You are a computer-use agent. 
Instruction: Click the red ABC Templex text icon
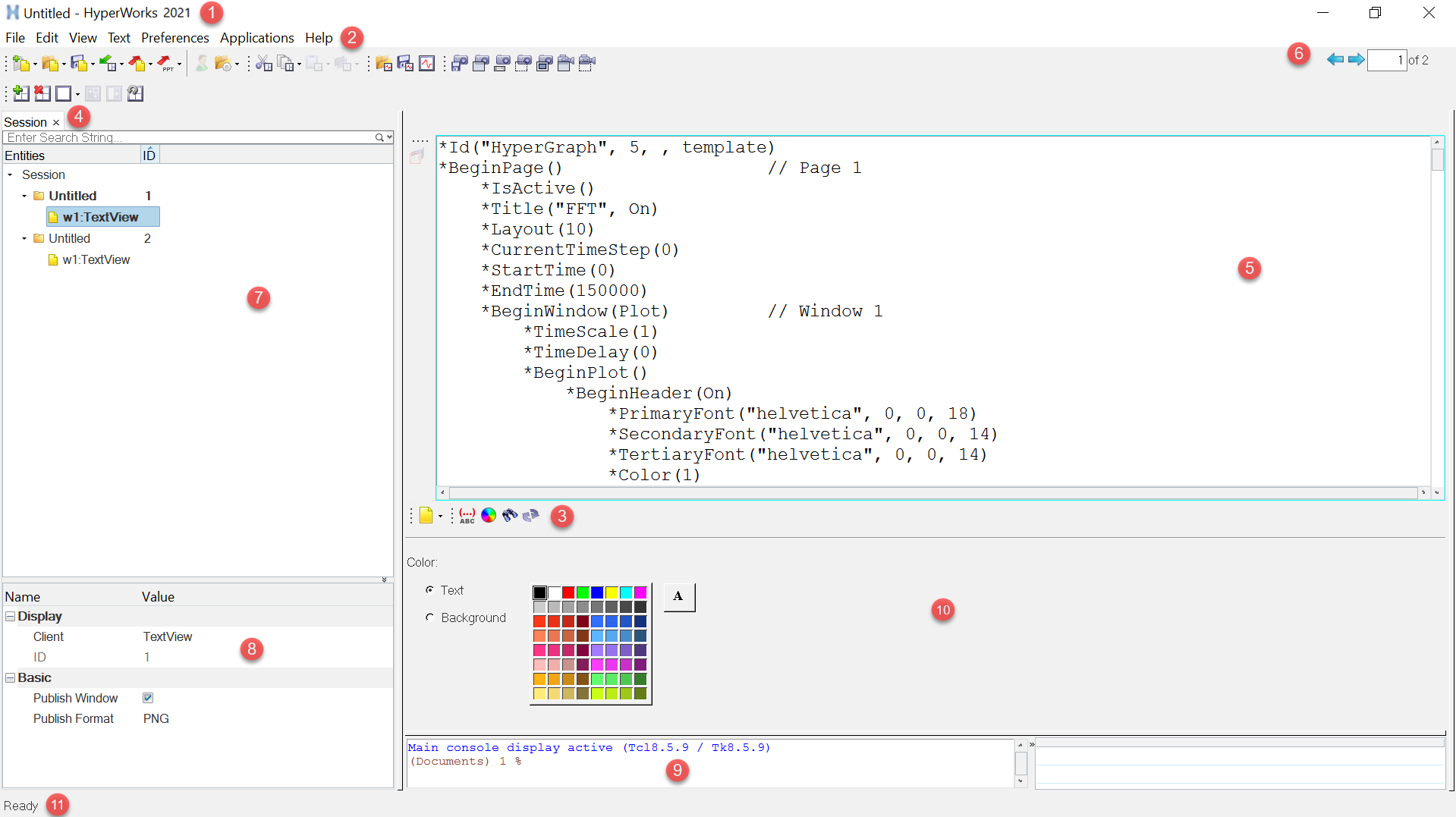pos(467,516)
